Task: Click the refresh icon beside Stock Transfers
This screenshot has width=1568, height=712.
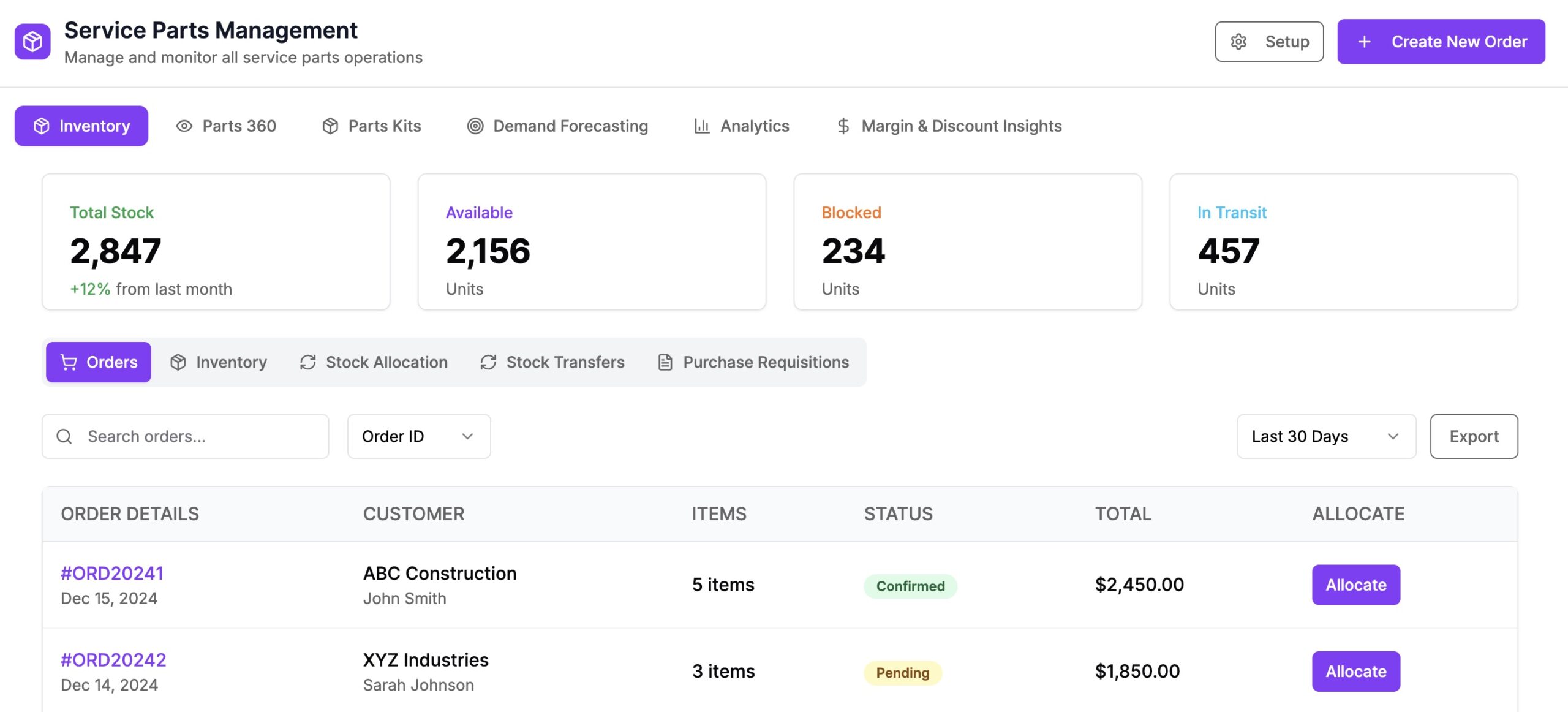Action: [488, 362]
